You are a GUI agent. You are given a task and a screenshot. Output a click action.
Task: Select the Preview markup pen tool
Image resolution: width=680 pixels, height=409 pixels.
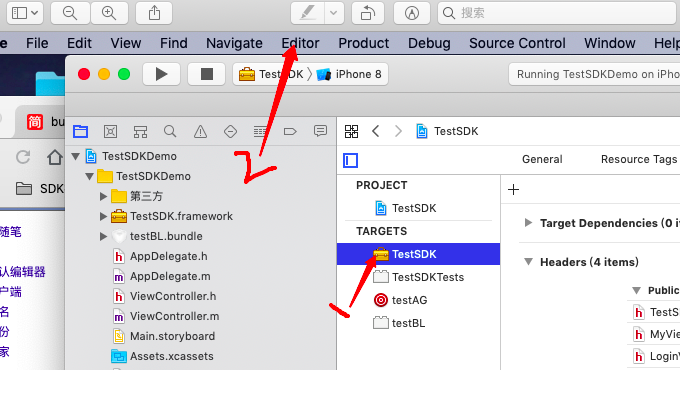point(307,13)
